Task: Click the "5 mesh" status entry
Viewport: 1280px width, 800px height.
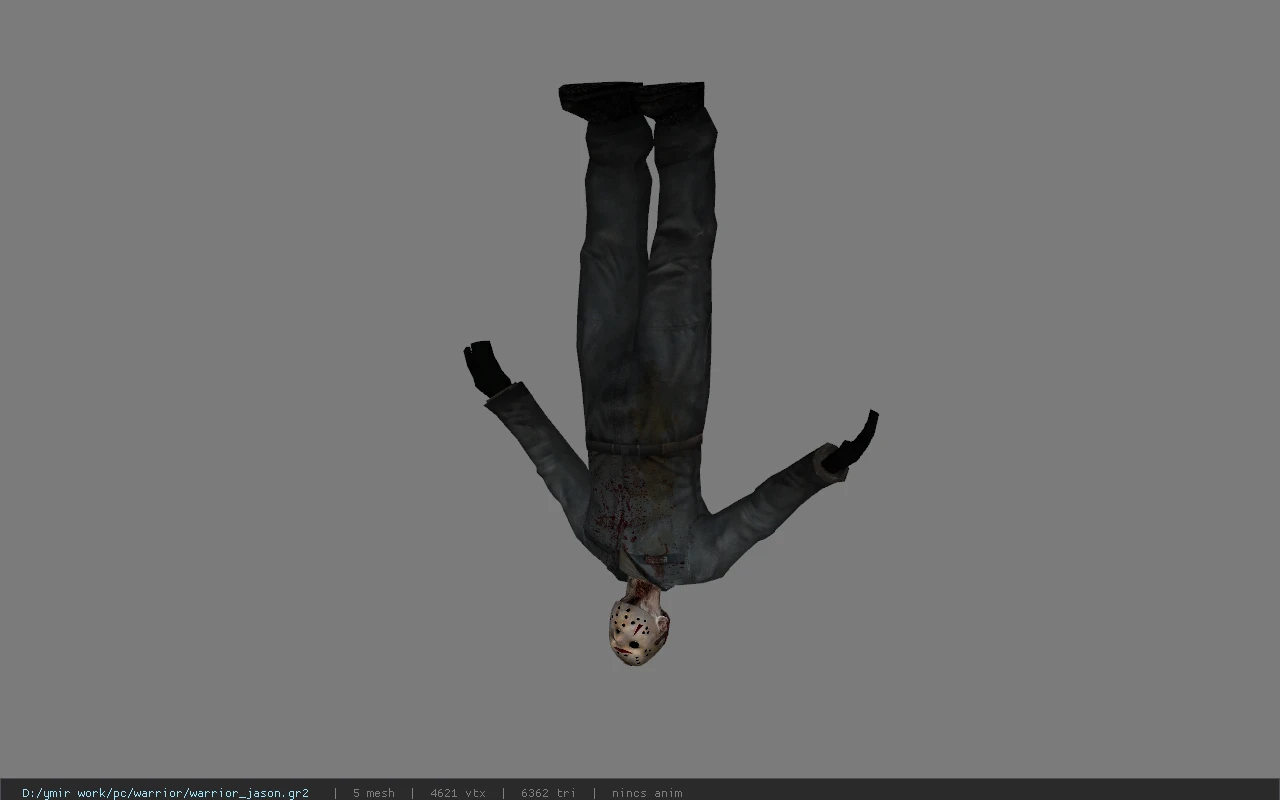Action: tap(373, 793)
